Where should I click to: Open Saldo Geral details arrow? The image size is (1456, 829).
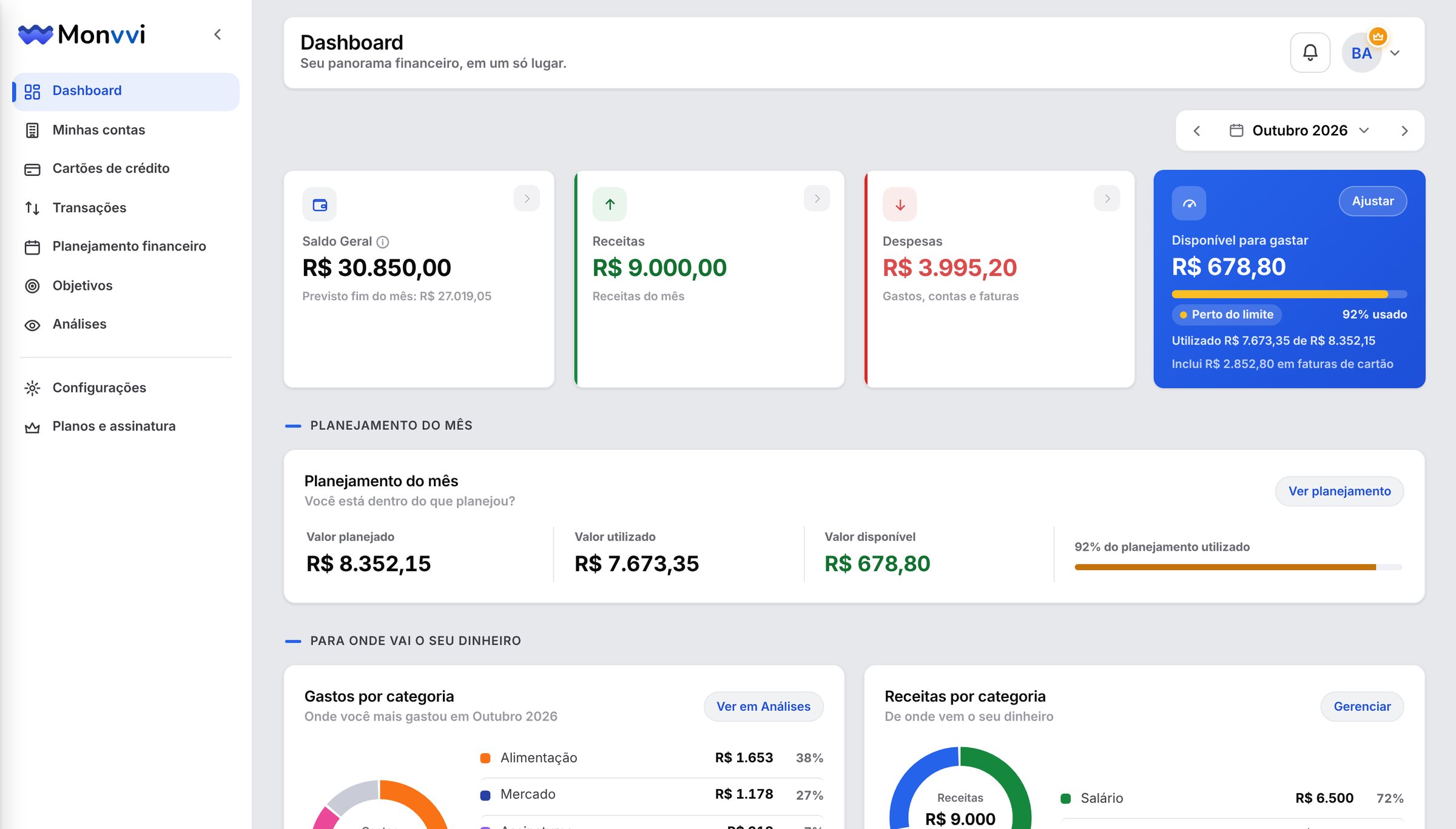click(527, 198)
